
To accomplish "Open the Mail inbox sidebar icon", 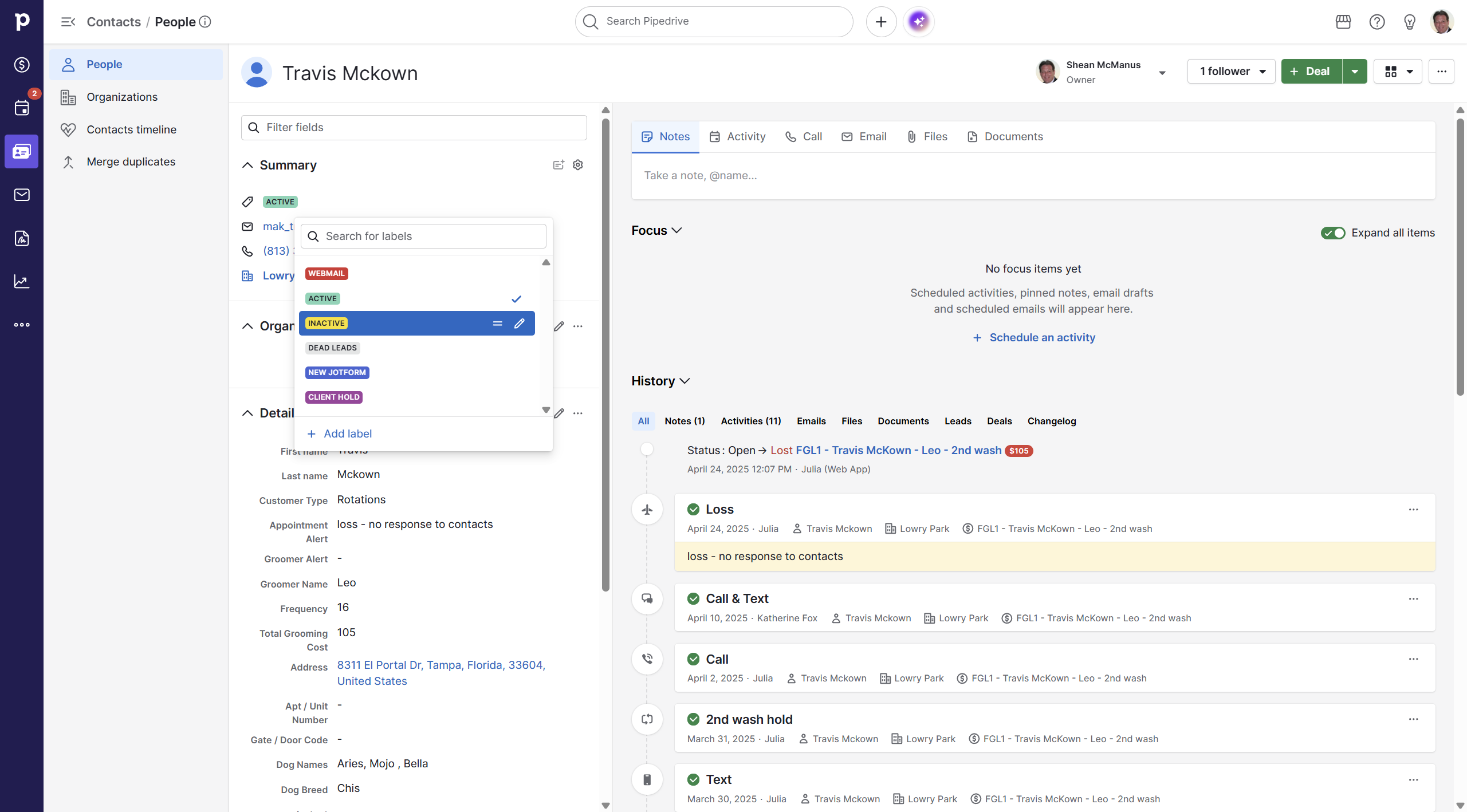I will pyautogui.click(x=22, y=195).
